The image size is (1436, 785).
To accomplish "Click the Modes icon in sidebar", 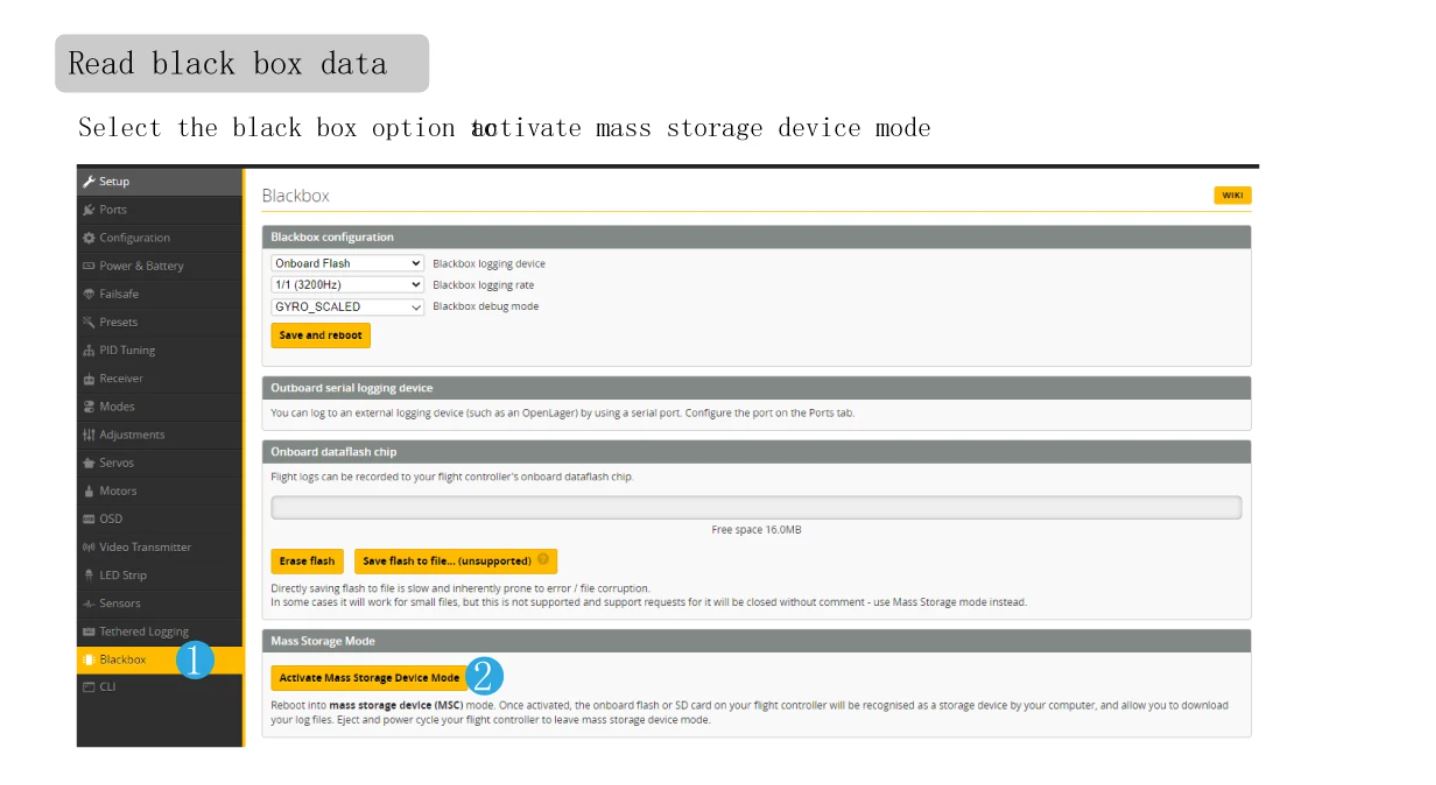I will pos(88,406).
